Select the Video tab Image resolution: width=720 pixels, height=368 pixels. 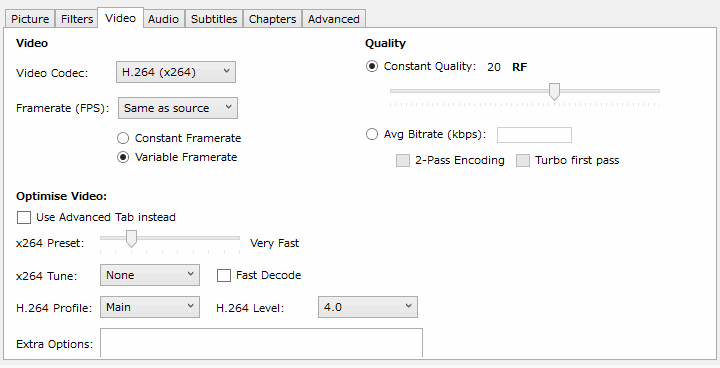120,18
